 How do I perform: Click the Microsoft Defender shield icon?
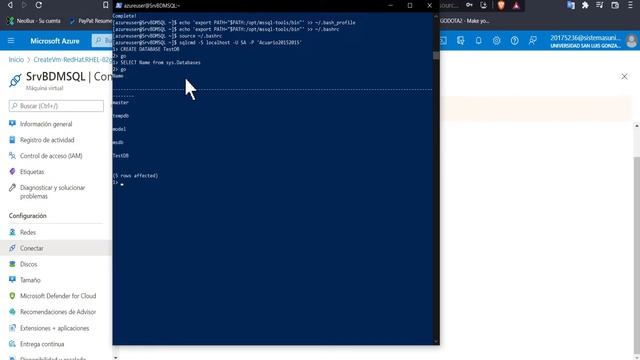(x=12, y=296)
